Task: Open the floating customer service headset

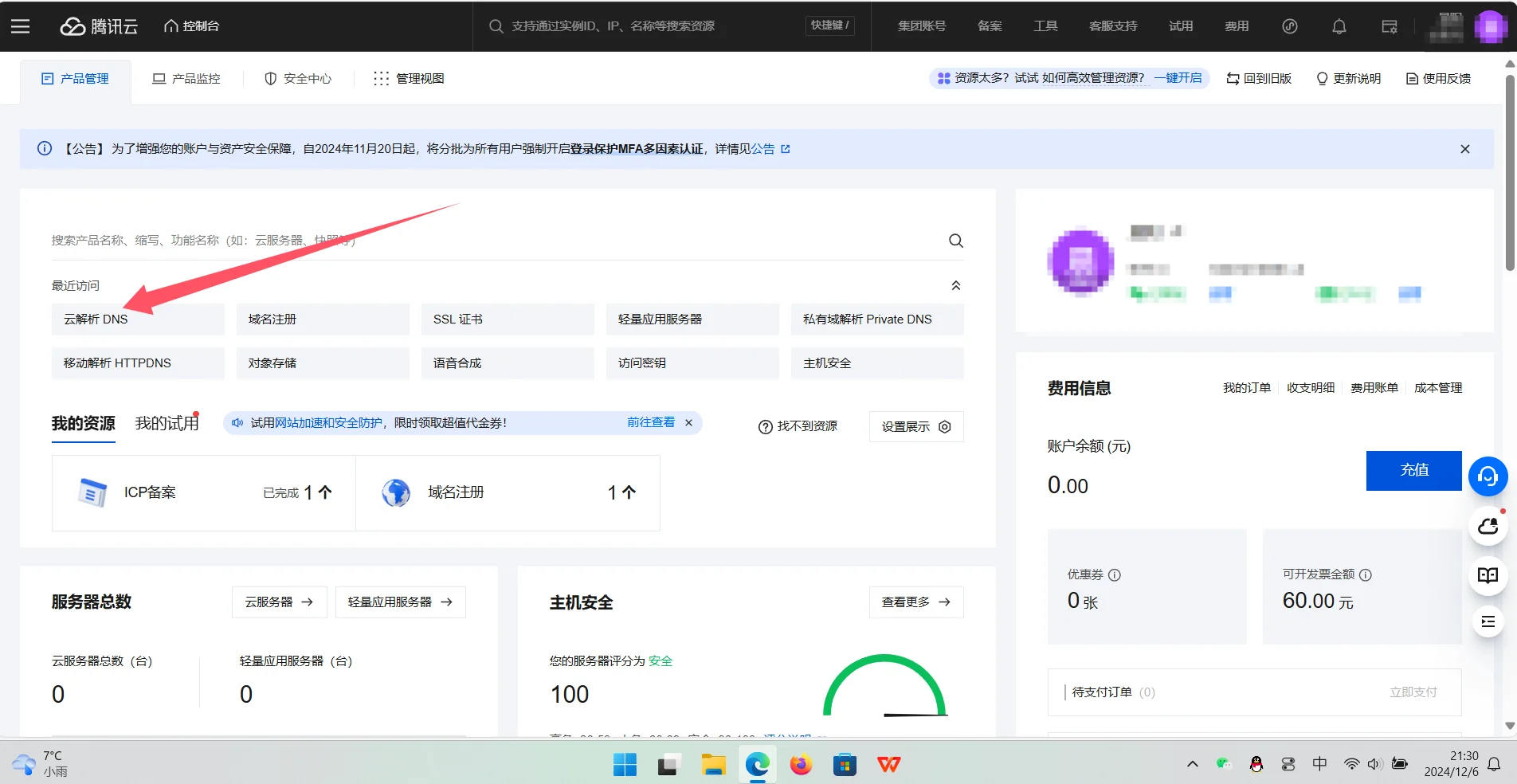Action: [x=1488, y=476]
